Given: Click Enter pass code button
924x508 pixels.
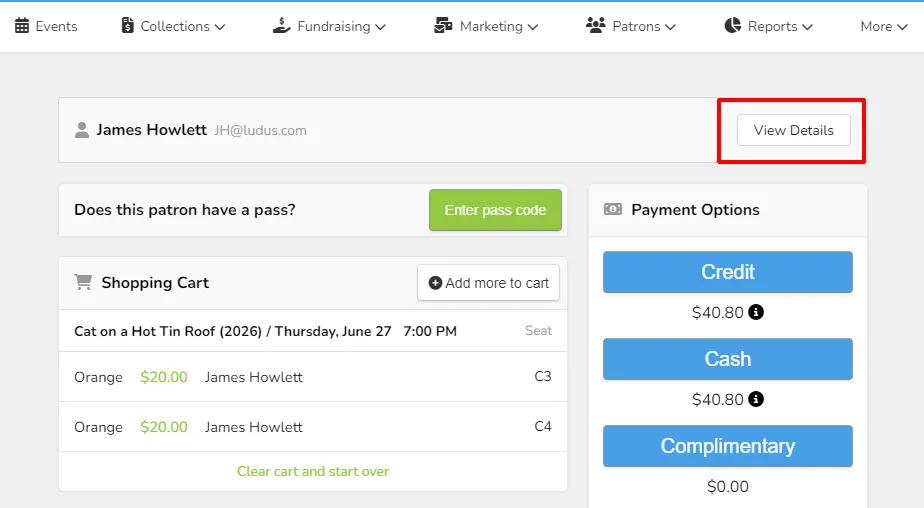Looking at the screenshot, I should click(495, 210).
